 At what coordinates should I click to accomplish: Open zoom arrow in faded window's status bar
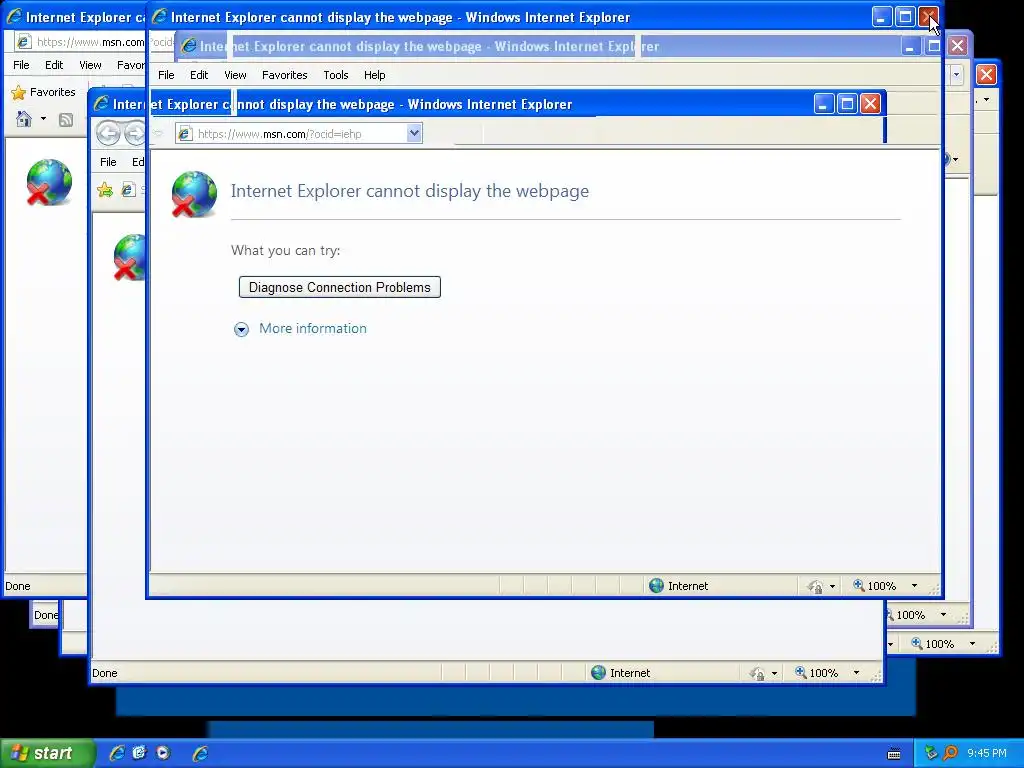pyautogui.click(x=943, y=615)
